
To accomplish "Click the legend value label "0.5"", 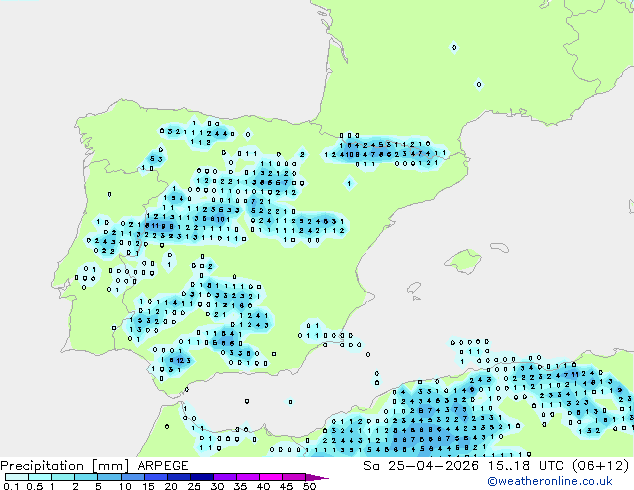I will click(35, 486).
